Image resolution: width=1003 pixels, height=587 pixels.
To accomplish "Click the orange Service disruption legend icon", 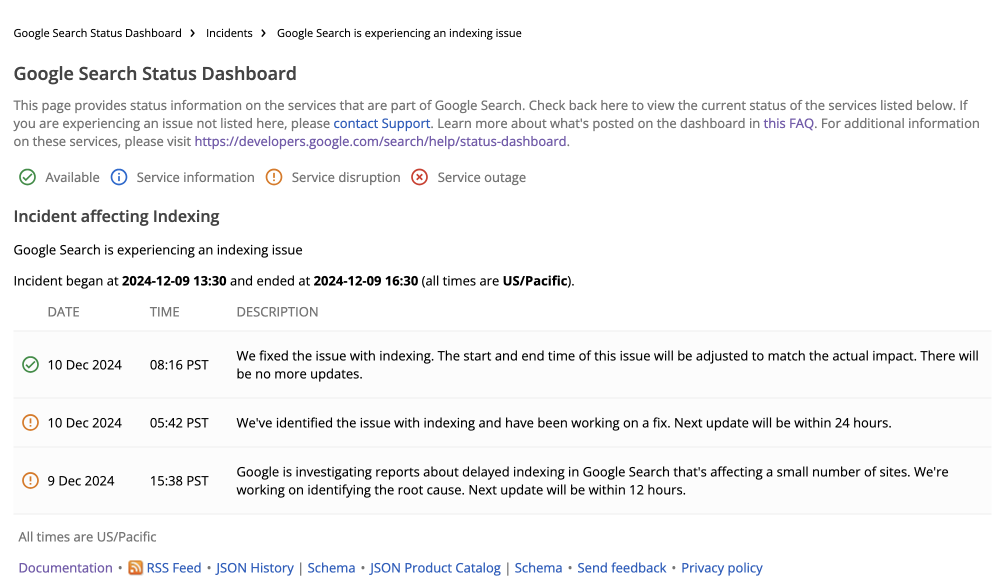I will pos(274,177).
